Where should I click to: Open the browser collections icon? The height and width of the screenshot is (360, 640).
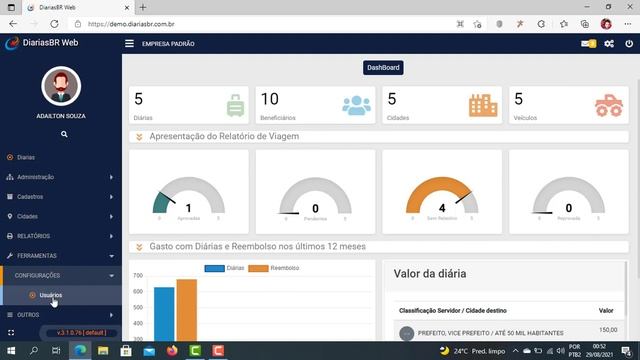coord(584,24)
